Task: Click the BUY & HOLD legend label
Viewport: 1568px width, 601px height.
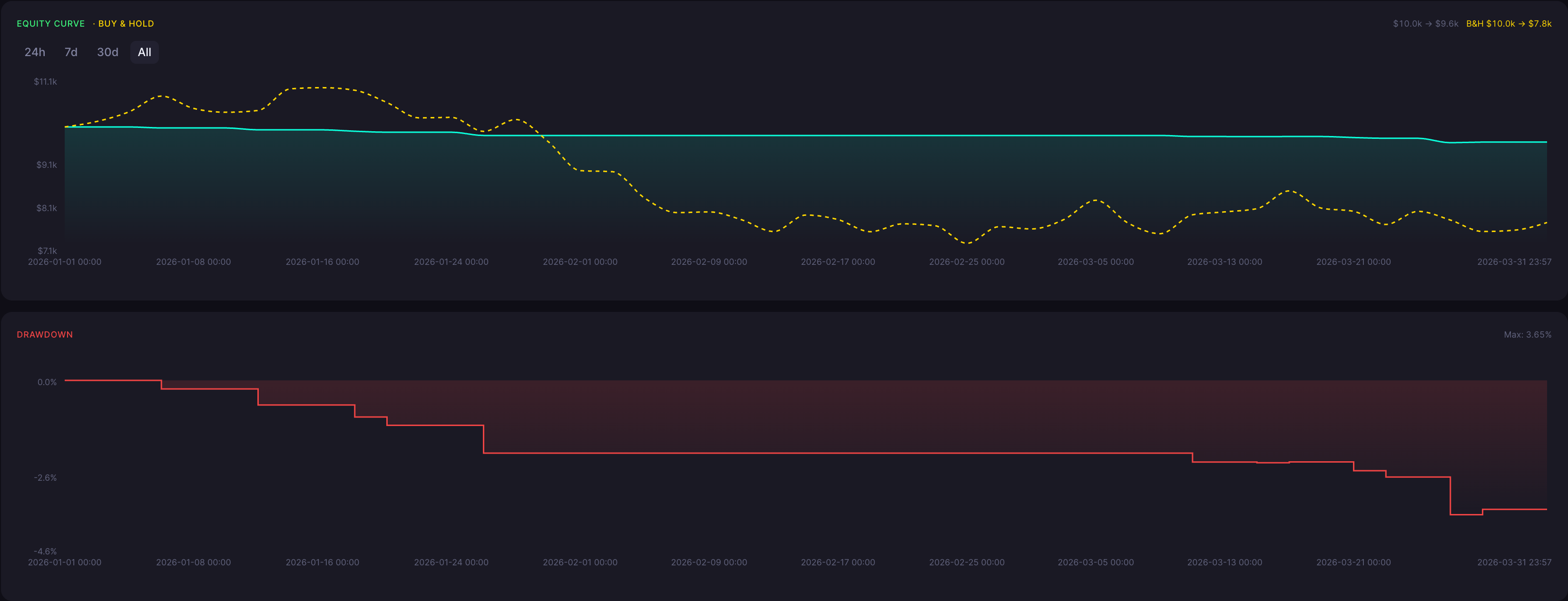Action: click(x=126, y=24)
